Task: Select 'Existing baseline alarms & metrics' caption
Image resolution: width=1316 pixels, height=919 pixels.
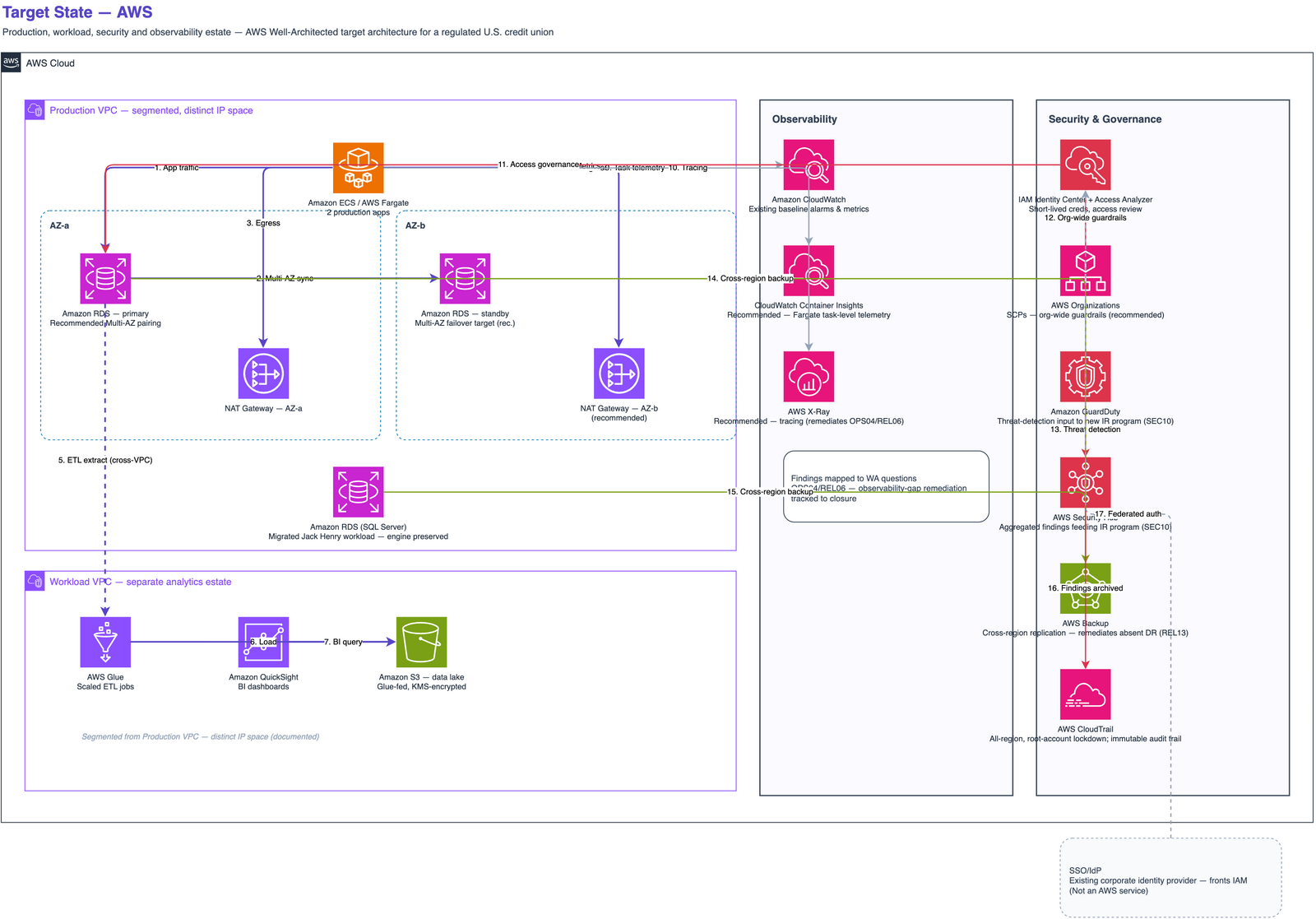Action: 809,209
